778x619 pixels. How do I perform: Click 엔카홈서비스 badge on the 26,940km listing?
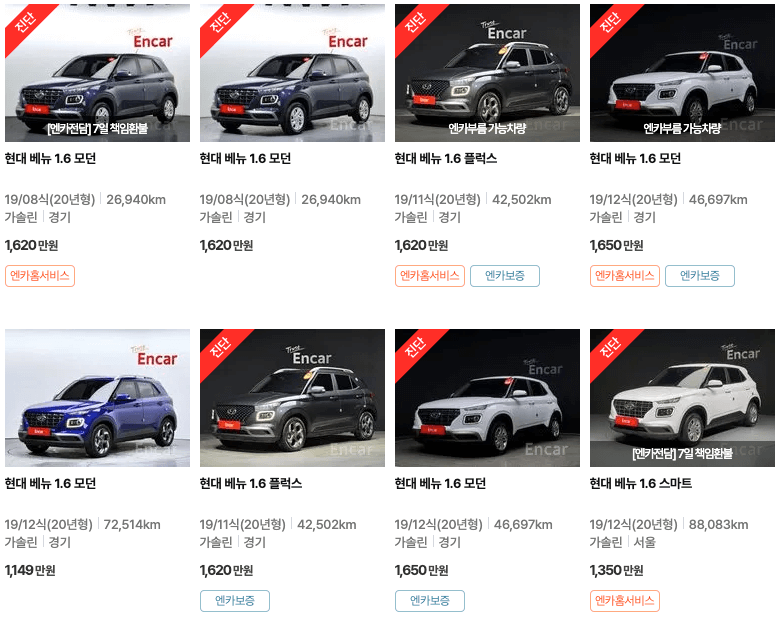coord(40,276)
